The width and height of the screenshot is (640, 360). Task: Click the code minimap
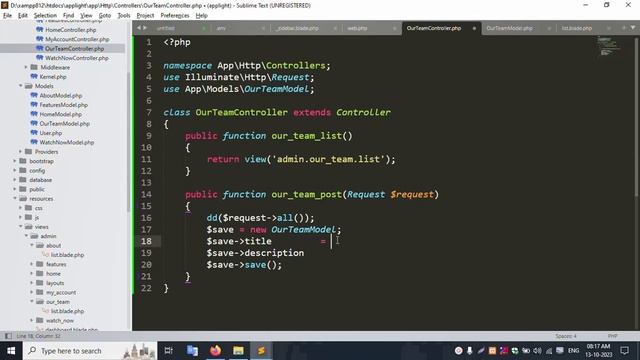[x=609, y=46]
